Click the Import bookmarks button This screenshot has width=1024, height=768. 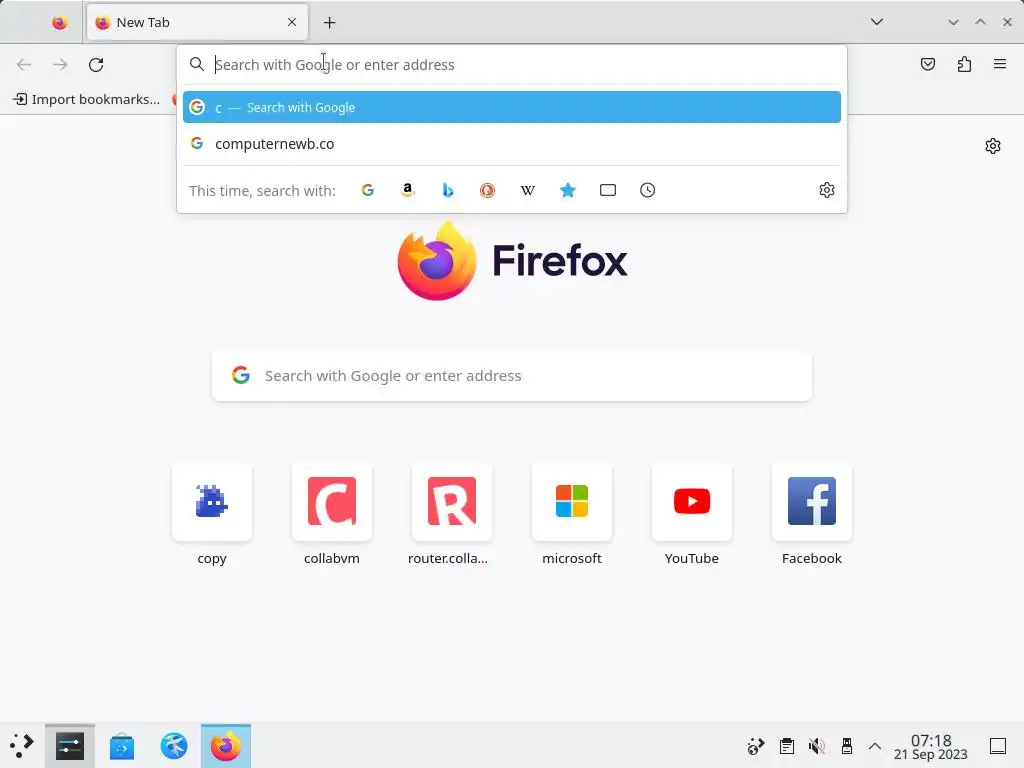tap(87, 99)
